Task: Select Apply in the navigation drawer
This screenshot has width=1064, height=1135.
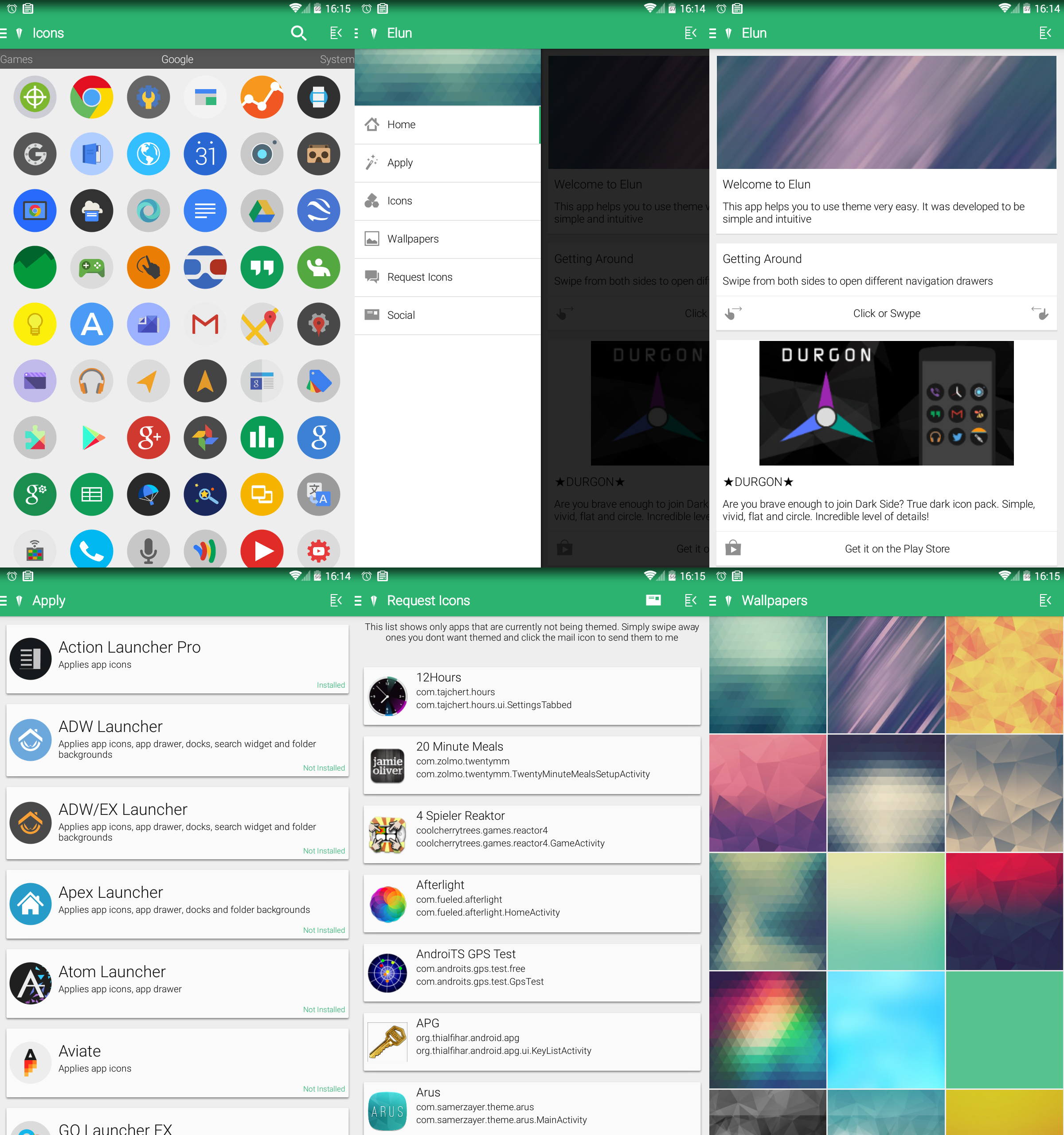Action: click(x=447, y=163)
